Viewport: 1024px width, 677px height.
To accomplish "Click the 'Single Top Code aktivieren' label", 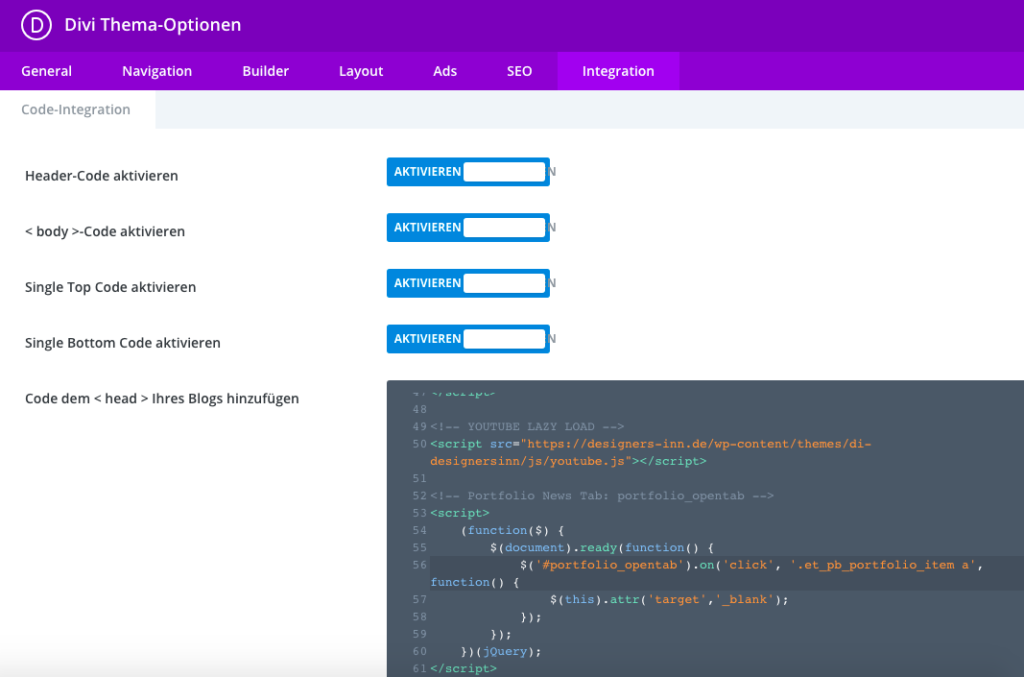I will [x=110, y=287].
